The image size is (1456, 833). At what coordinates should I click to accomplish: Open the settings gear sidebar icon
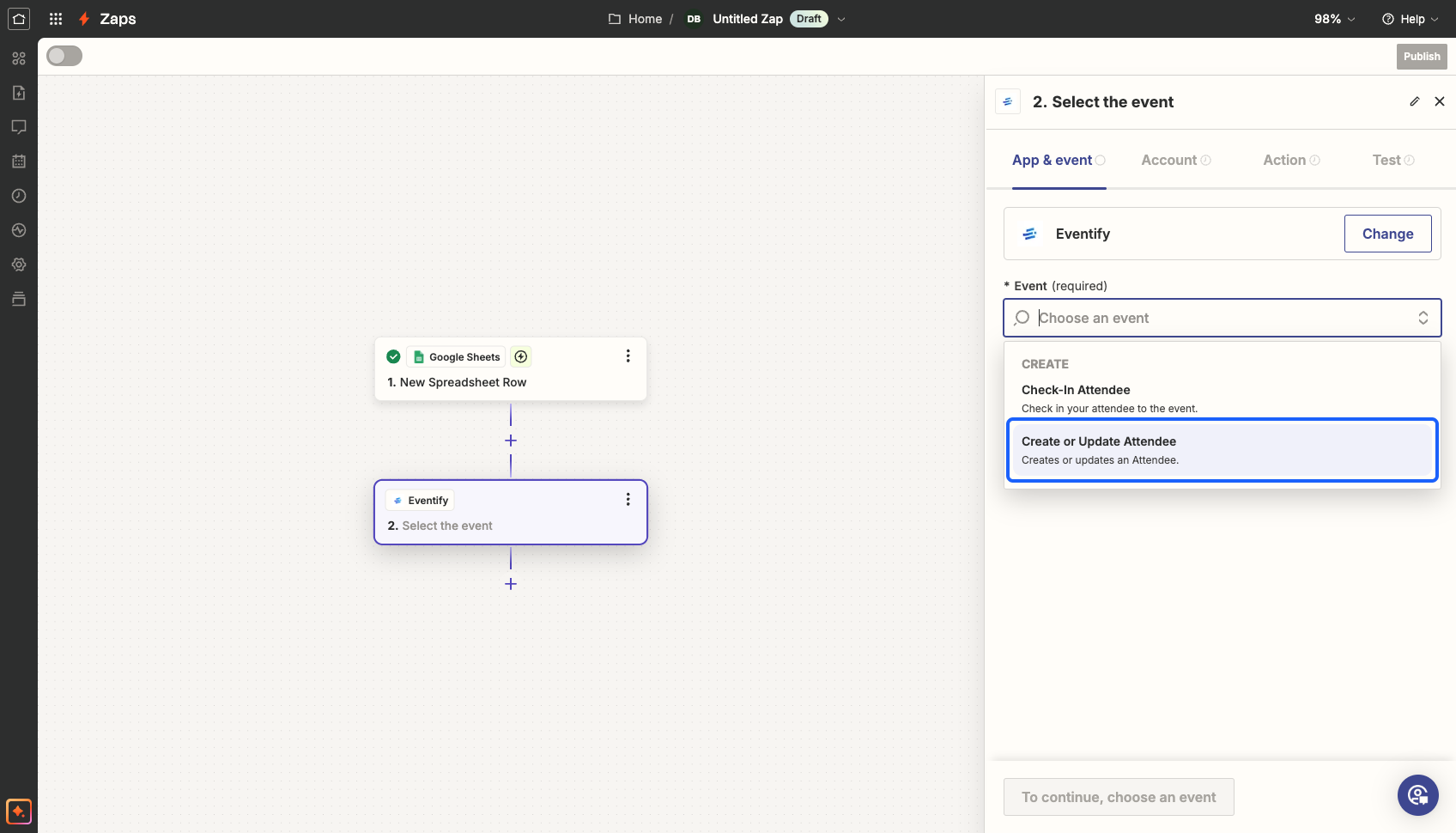[x=19, y=264]
